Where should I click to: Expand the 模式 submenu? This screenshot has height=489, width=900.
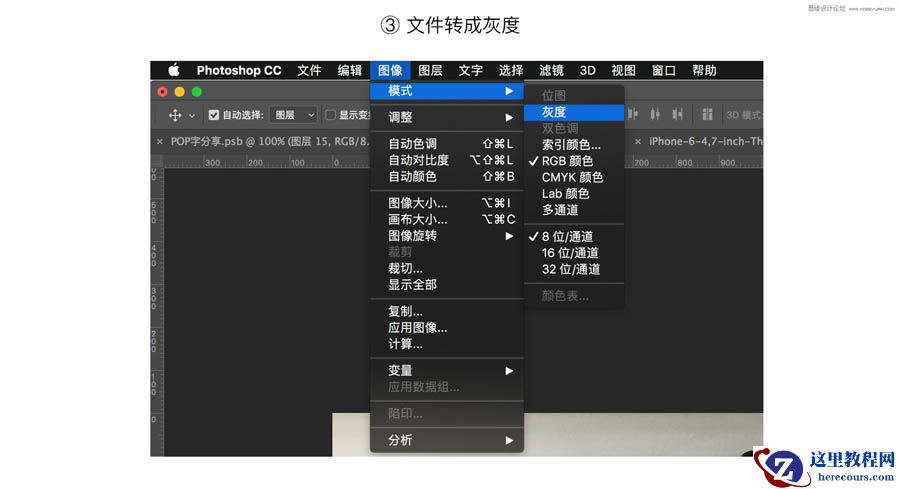click(x=447, y=91)
